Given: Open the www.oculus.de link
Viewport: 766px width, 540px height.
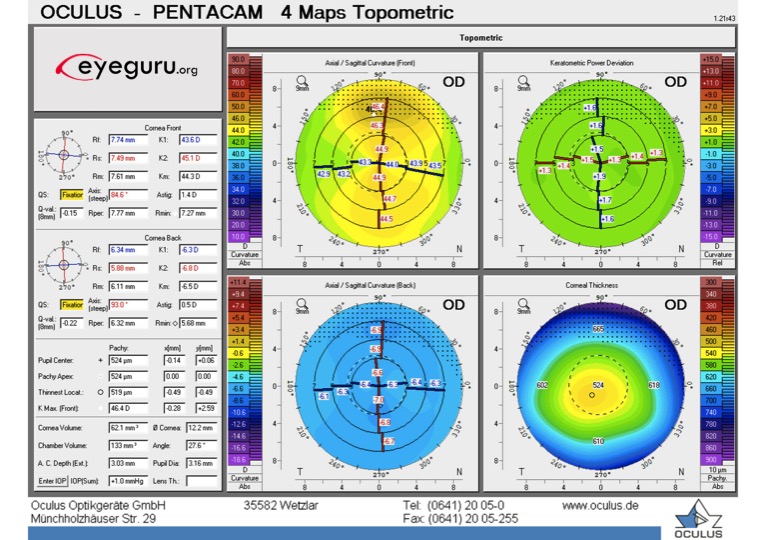Looking at the screenshot, I should click(x=600, y=505).
